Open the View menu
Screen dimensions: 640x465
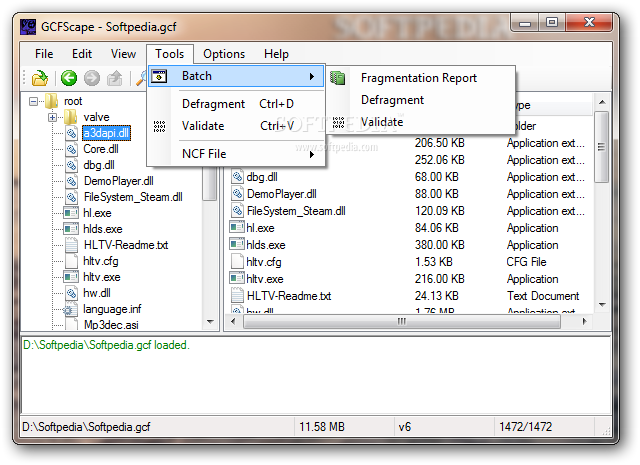[123, 54]
